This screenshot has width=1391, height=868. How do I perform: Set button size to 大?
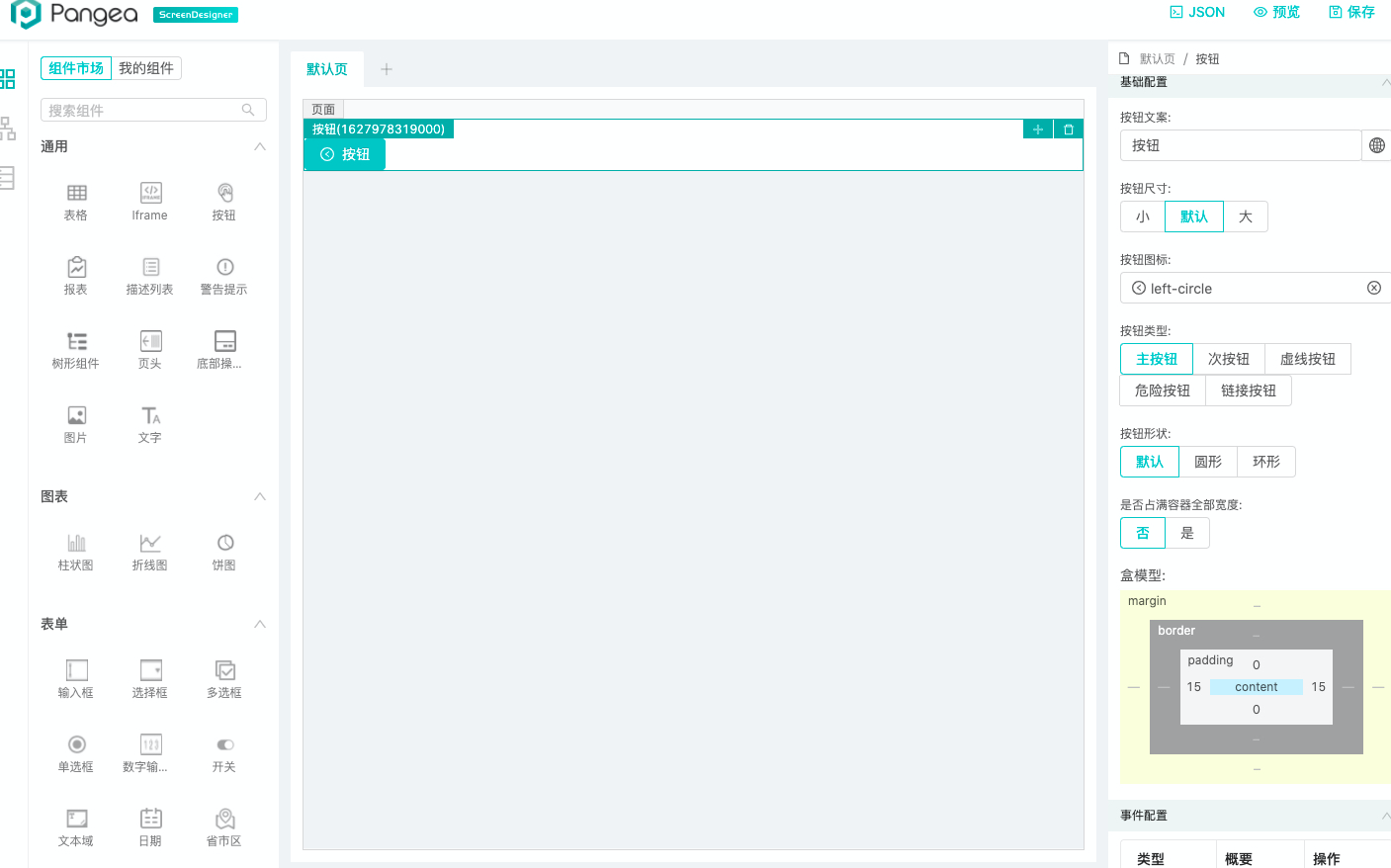(1245, 217)
